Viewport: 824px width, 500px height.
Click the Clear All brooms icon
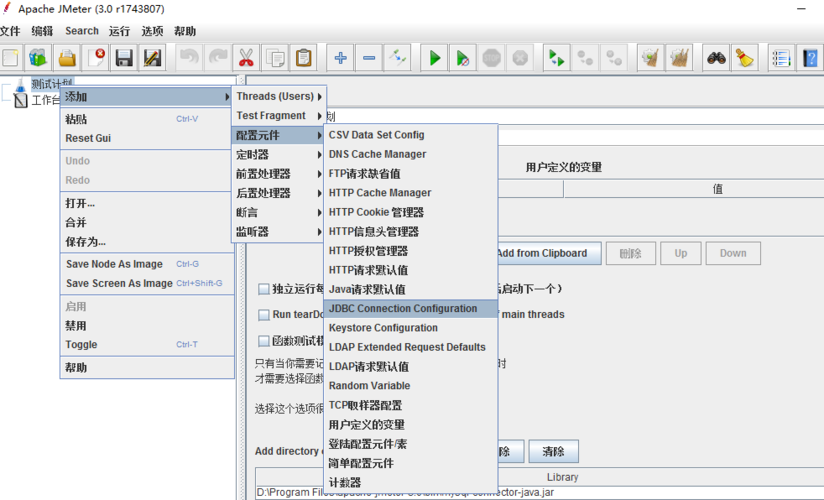click(x=679, y=57)
